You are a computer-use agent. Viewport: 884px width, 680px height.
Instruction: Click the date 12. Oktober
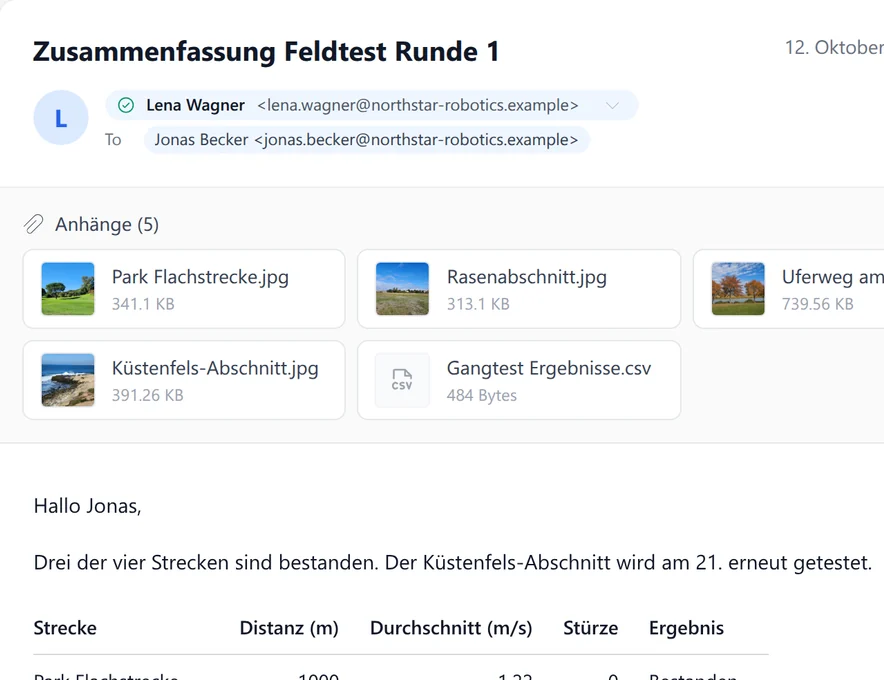pyautogui.click(x=834, y=47)
